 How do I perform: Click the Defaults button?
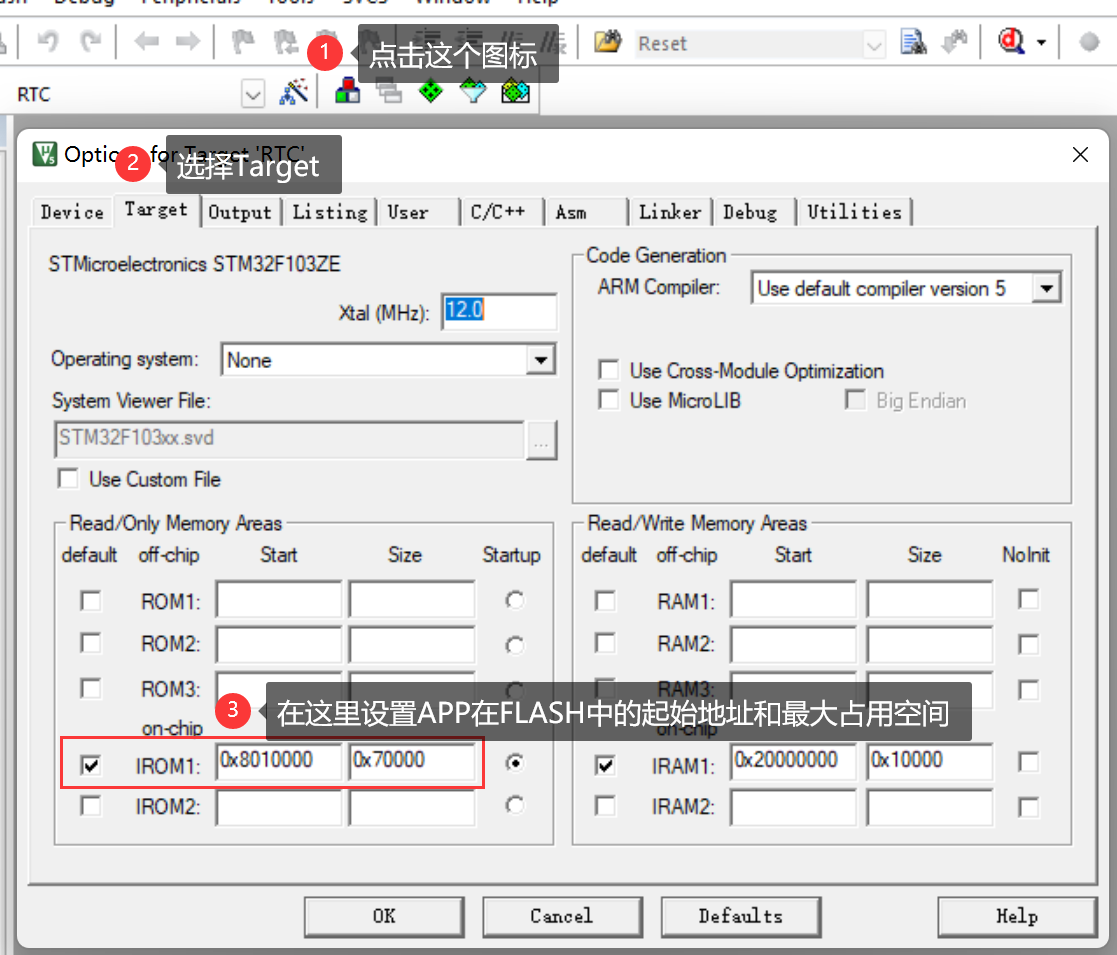pos(740,916)
